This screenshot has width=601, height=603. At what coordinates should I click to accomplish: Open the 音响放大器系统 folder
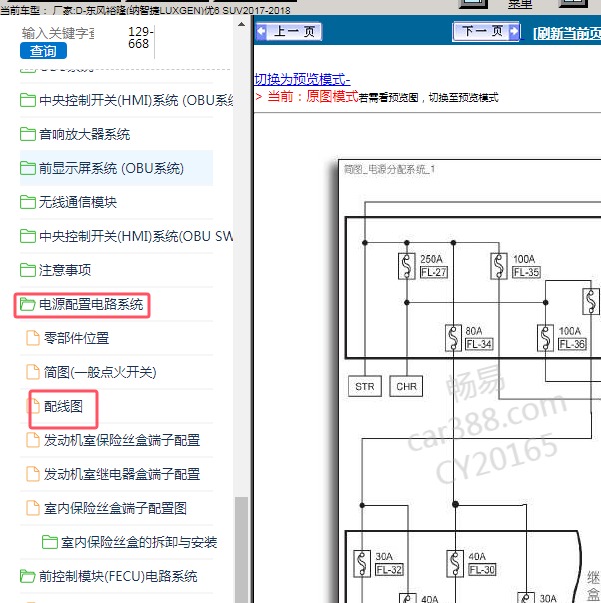(75, 134)
